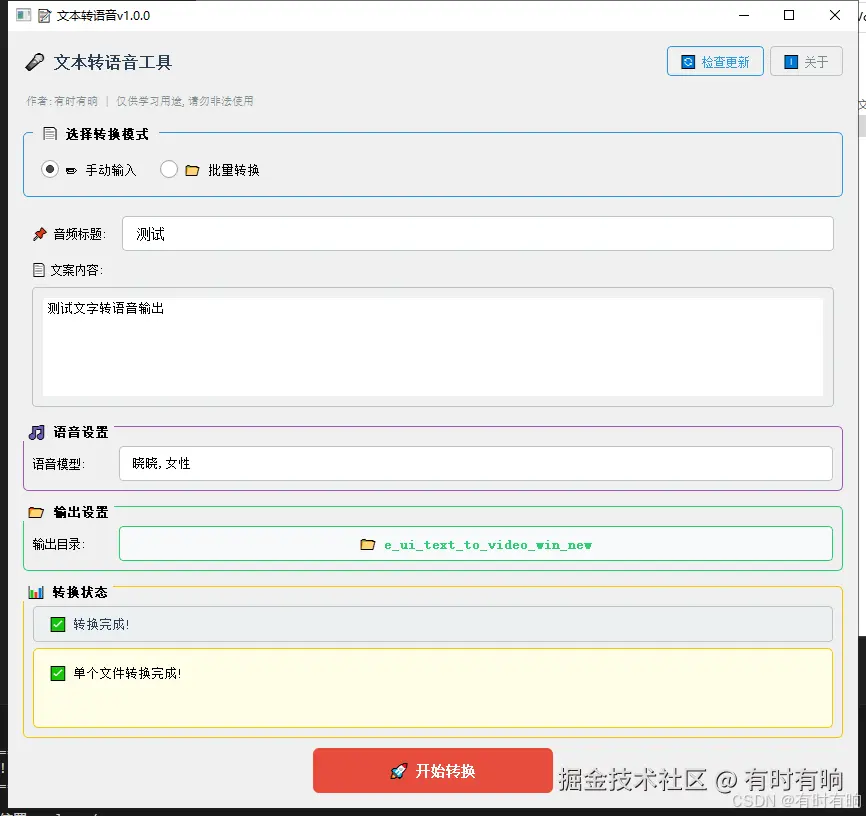This screenshot has height=816, width=866.
Task: Click the folder icon by 输出设置
Action: tap(36, 513)
